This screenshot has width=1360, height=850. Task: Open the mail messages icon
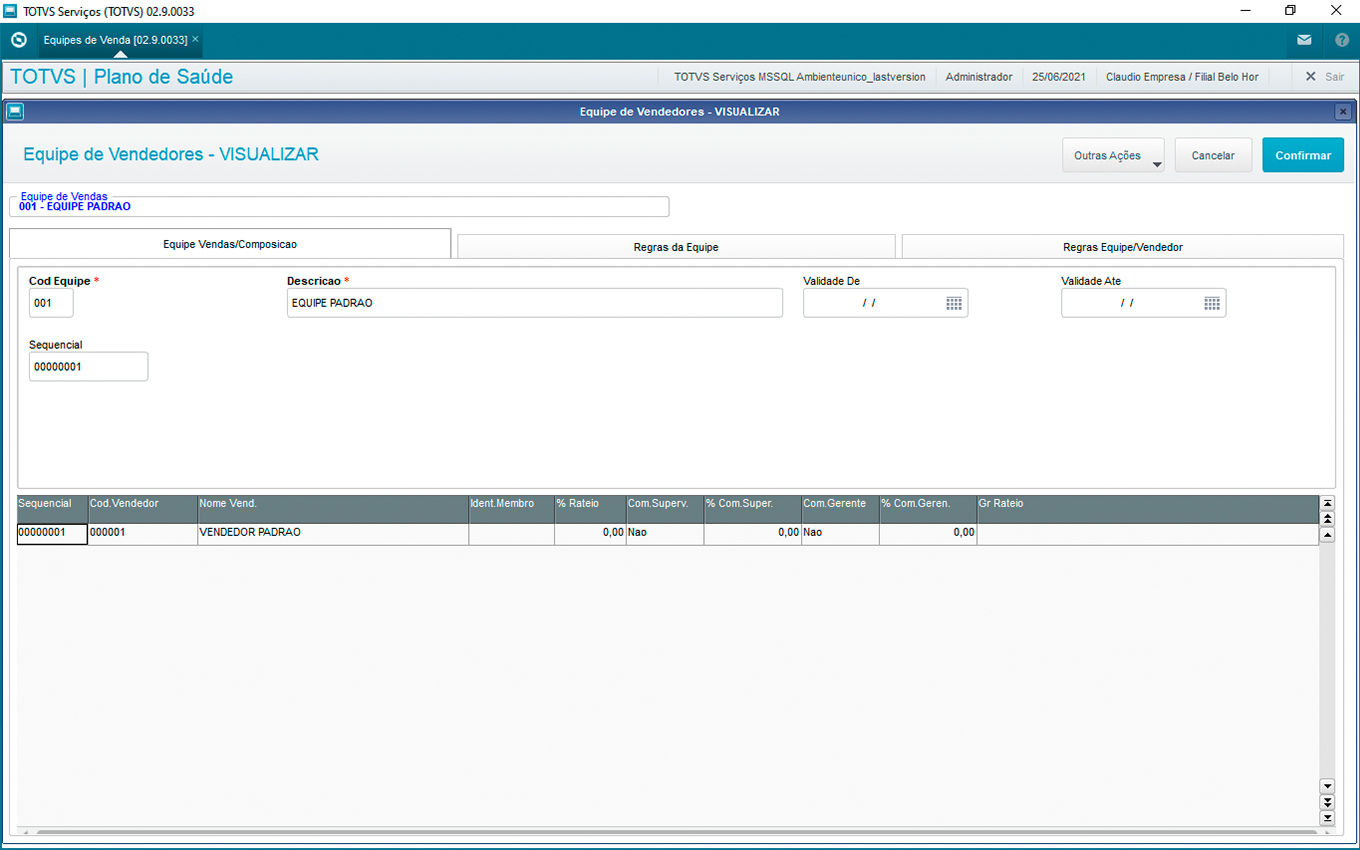click(x=1304, y=40)
